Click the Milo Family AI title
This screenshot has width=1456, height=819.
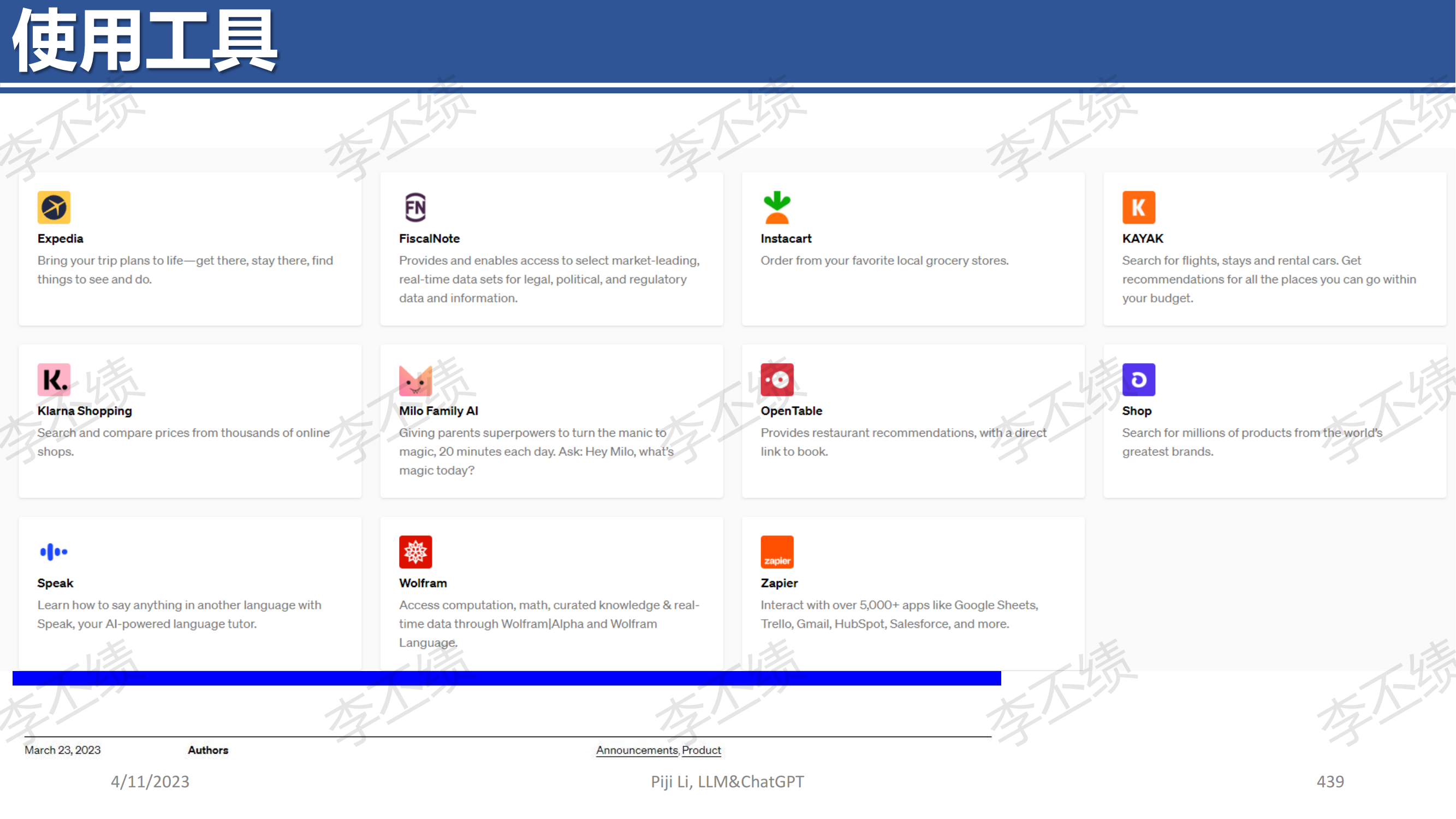[x=438, y=411]
